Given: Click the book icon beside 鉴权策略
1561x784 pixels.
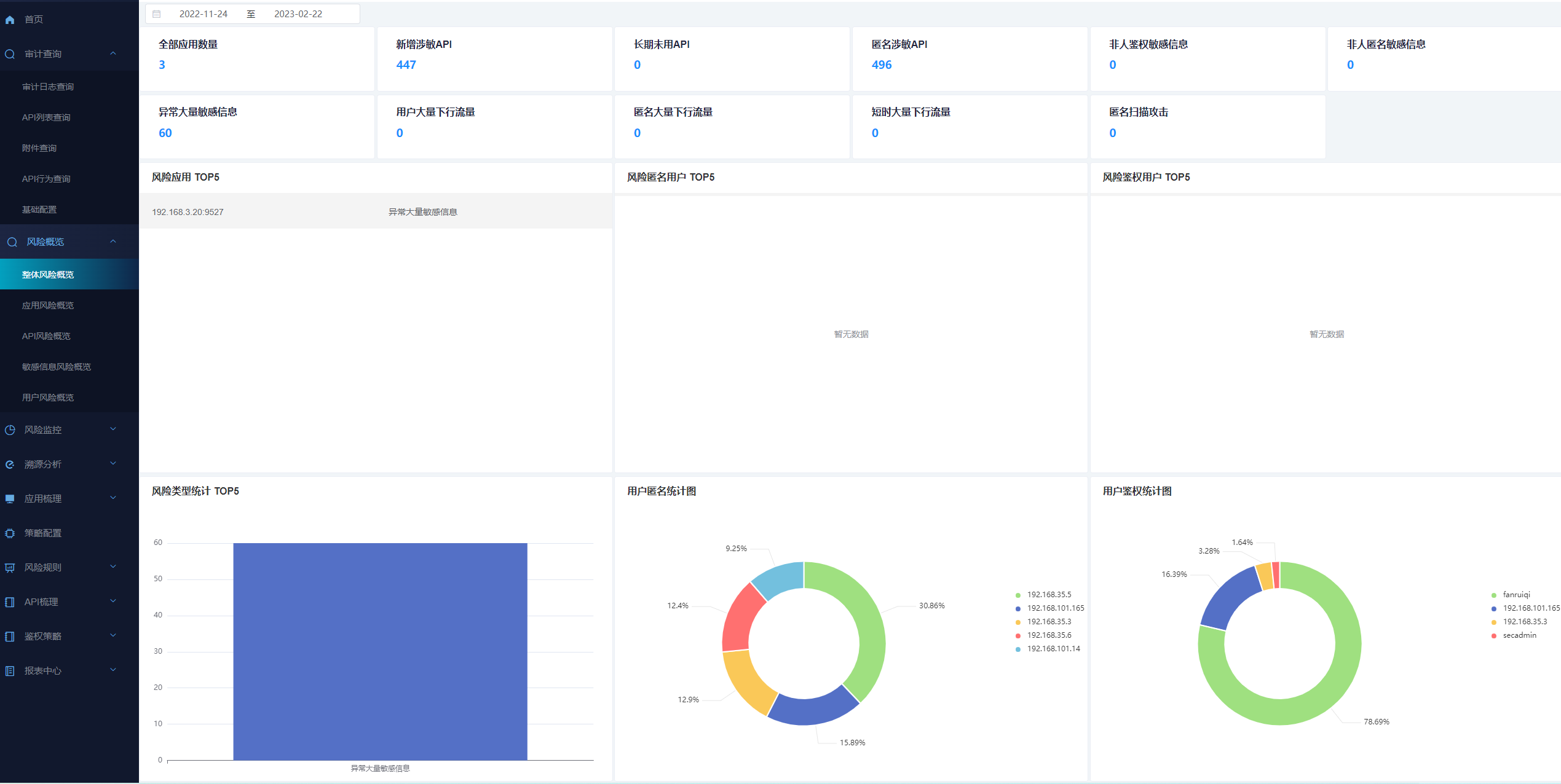Looking at the screenshot, I should click(x=10, y=637).
